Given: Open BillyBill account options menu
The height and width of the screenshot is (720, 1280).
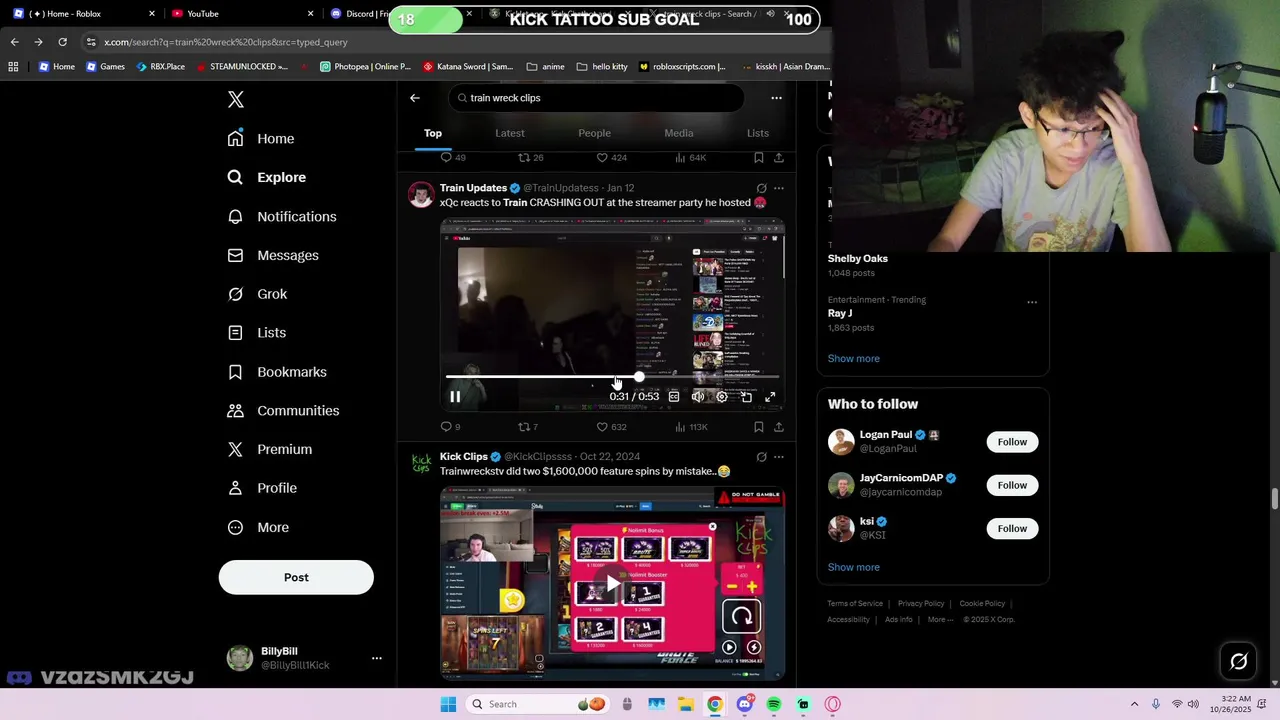Looking at the screenshot, I should (377, 658).
